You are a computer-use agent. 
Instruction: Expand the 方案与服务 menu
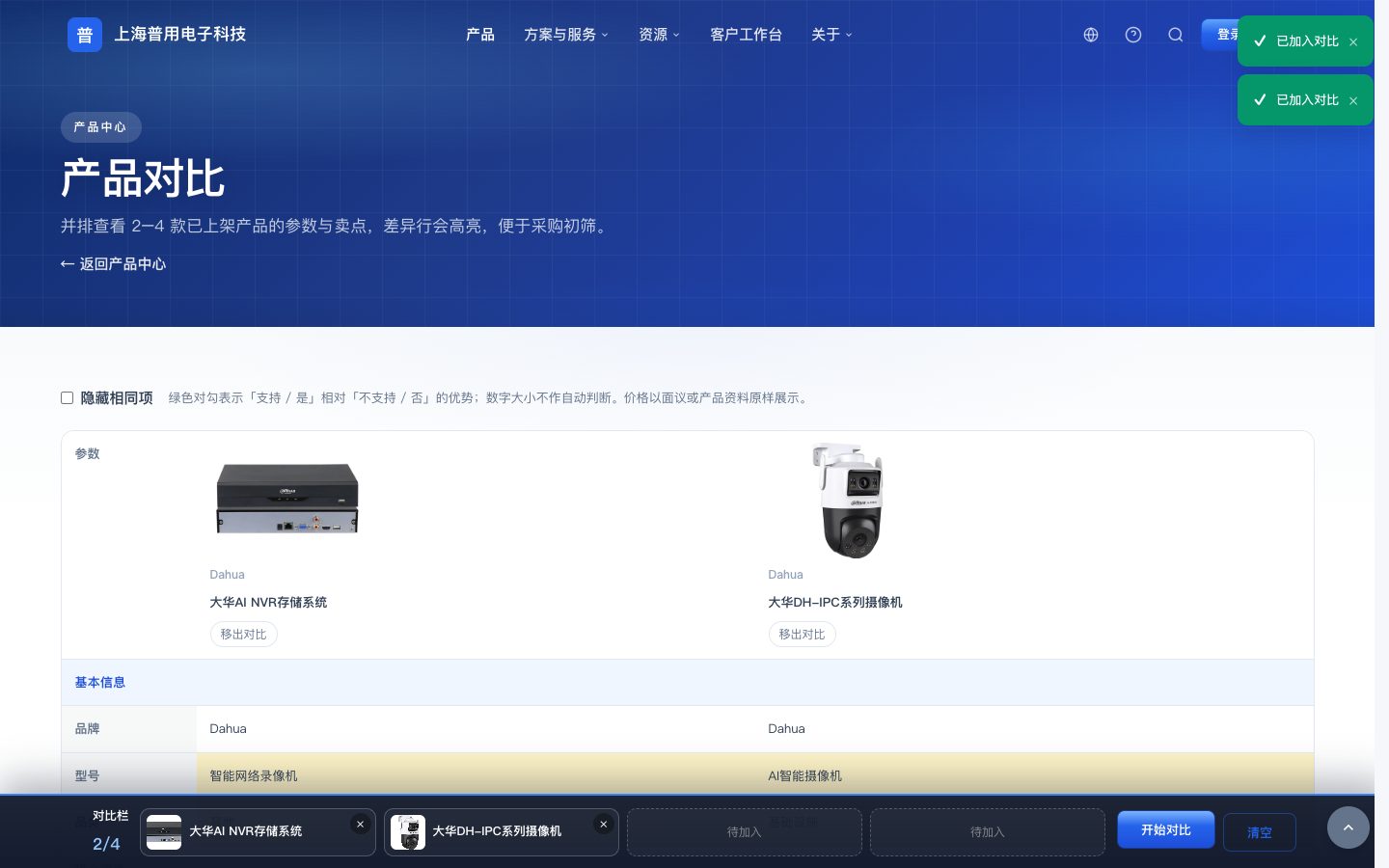[566, 35]
